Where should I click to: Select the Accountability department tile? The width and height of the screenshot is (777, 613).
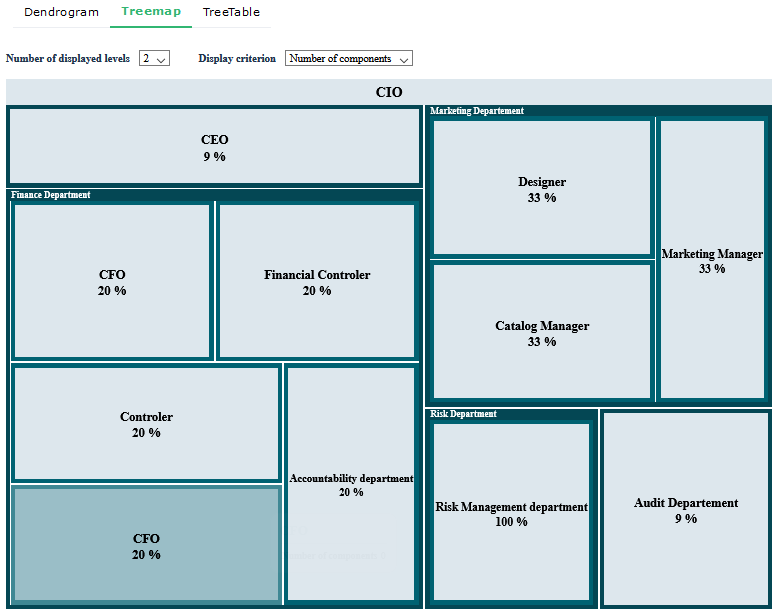click(351, 484)
